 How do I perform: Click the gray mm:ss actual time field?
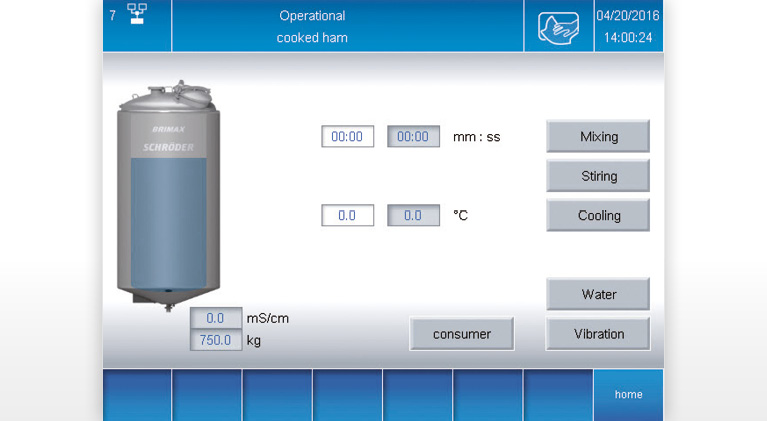click(413, 137)
